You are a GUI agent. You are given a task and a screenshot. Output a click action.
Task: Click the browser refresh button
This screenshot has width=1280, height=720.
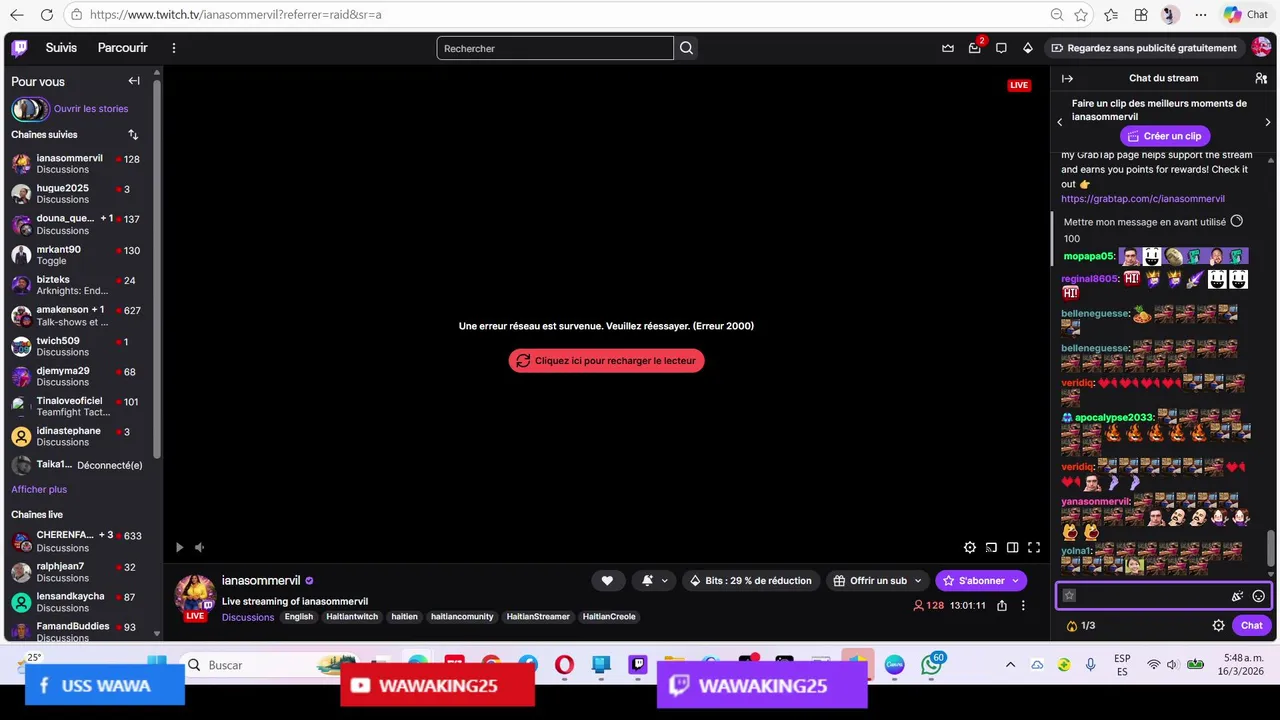(47, 15)
